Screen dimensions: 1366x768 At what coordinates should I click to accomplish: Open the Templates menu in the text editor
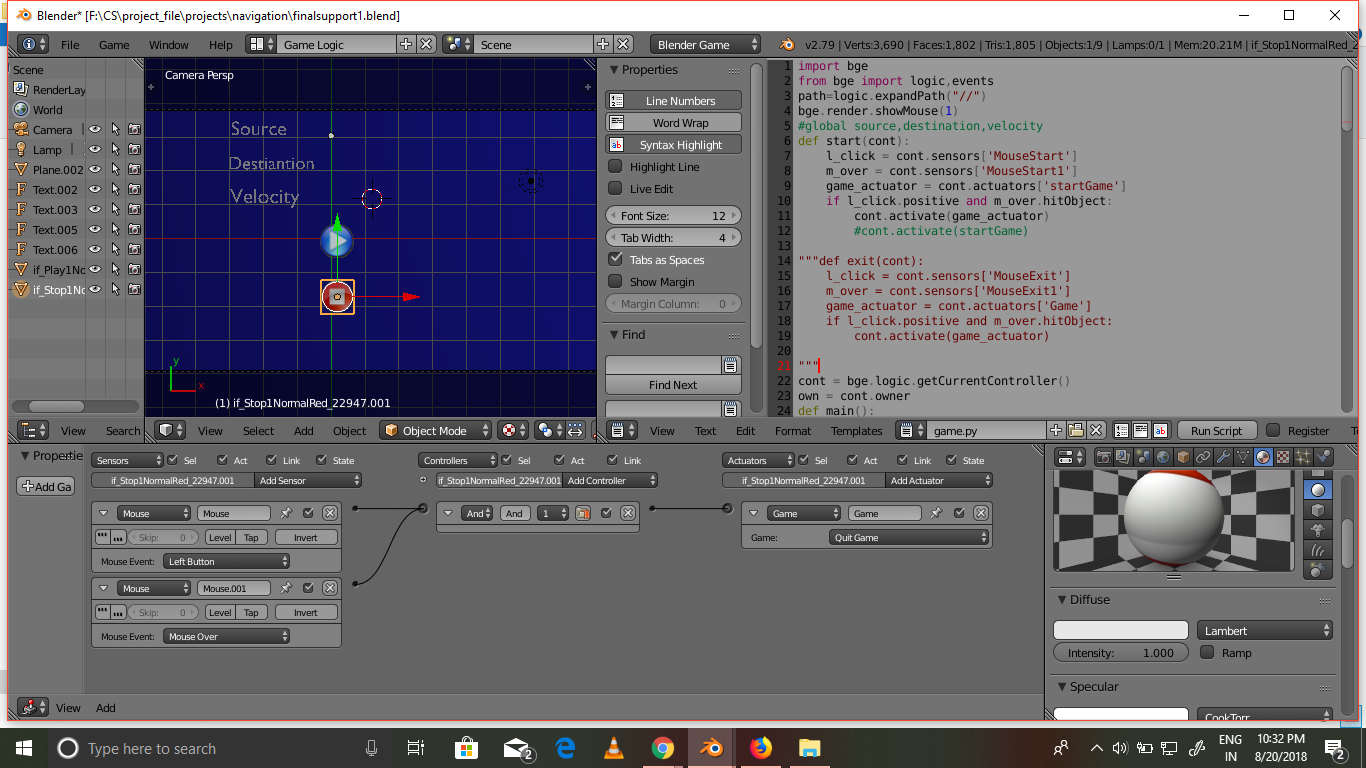click(x=856, y=430)
